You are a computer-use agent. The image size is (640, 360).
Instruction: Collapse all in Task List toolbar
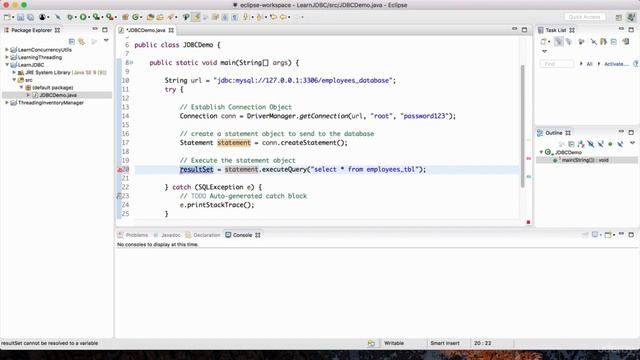coord(614,42)
